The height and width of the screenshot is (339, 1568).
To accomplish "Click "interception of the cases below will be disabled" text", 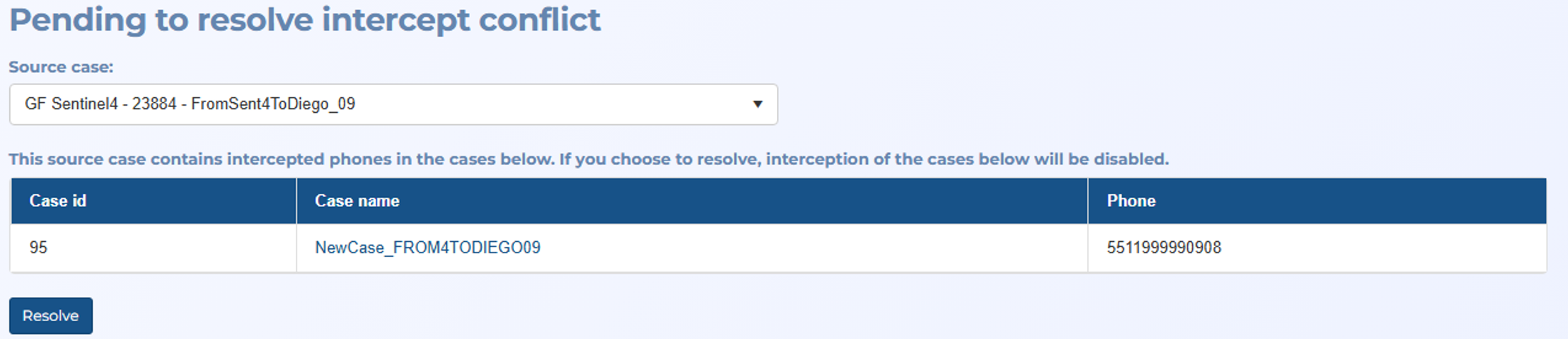I will click(967, 159).
